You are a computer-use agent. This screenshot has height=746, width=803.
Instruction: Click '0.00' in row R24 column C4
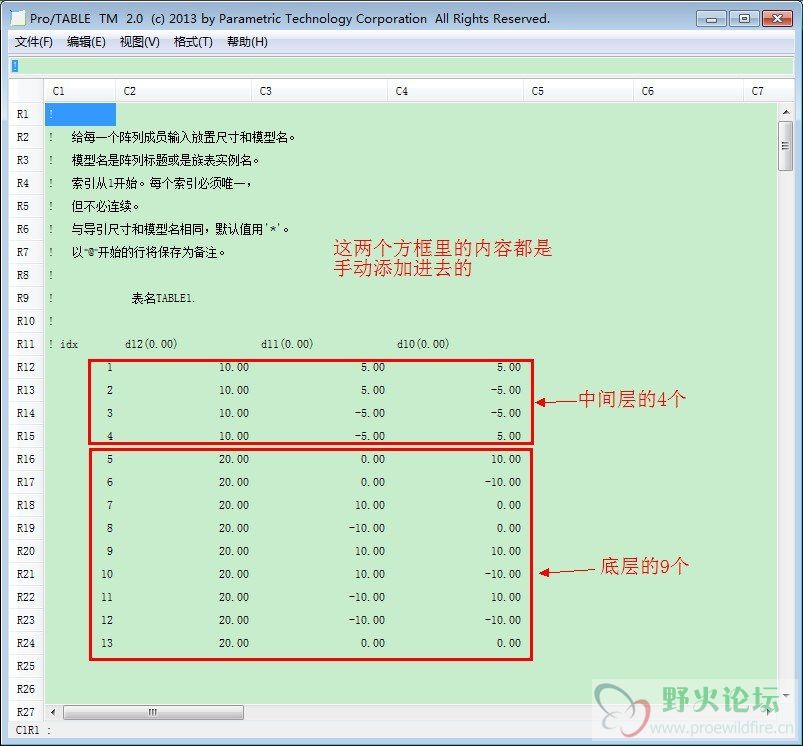tap(509, 643)
